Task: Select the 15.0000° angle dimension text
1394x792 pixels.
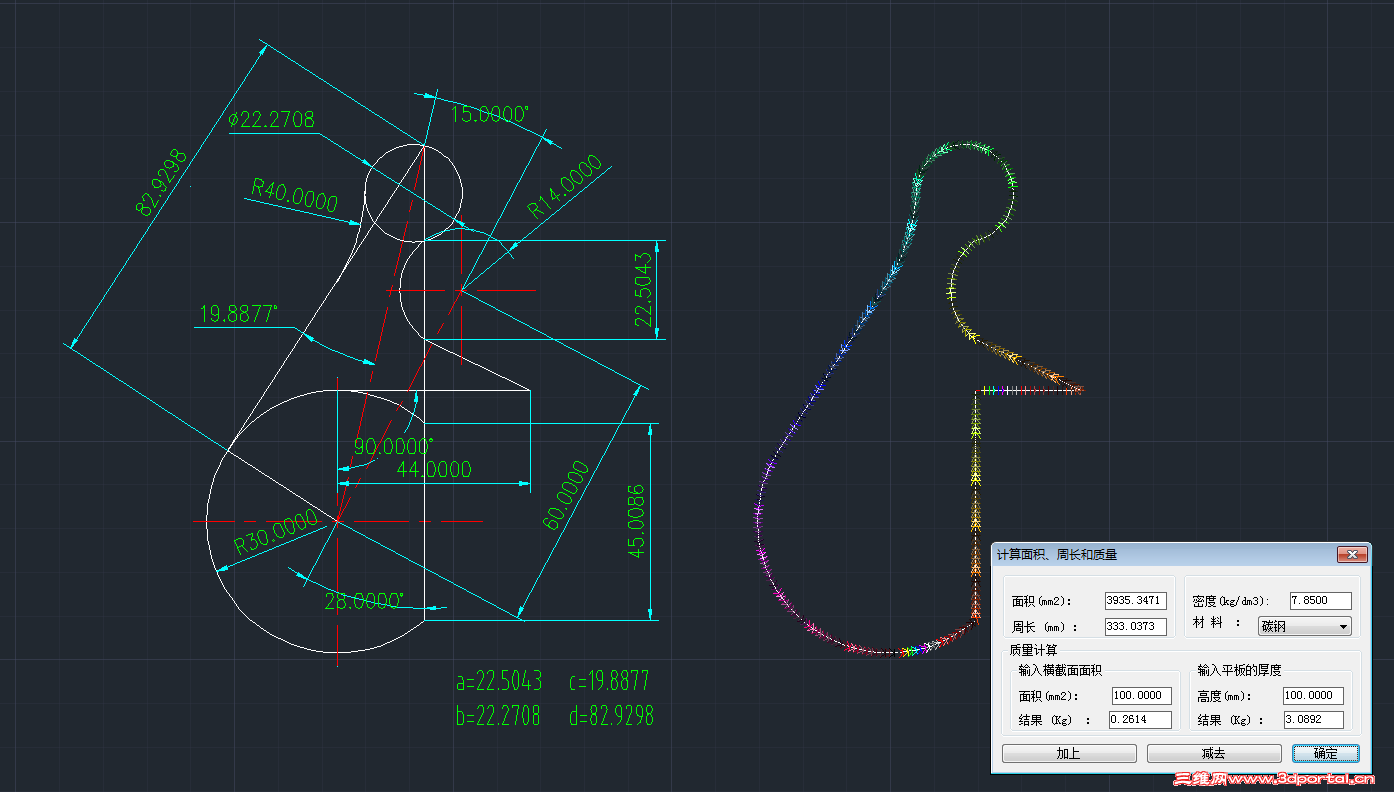Action: [x=489, y=114]
